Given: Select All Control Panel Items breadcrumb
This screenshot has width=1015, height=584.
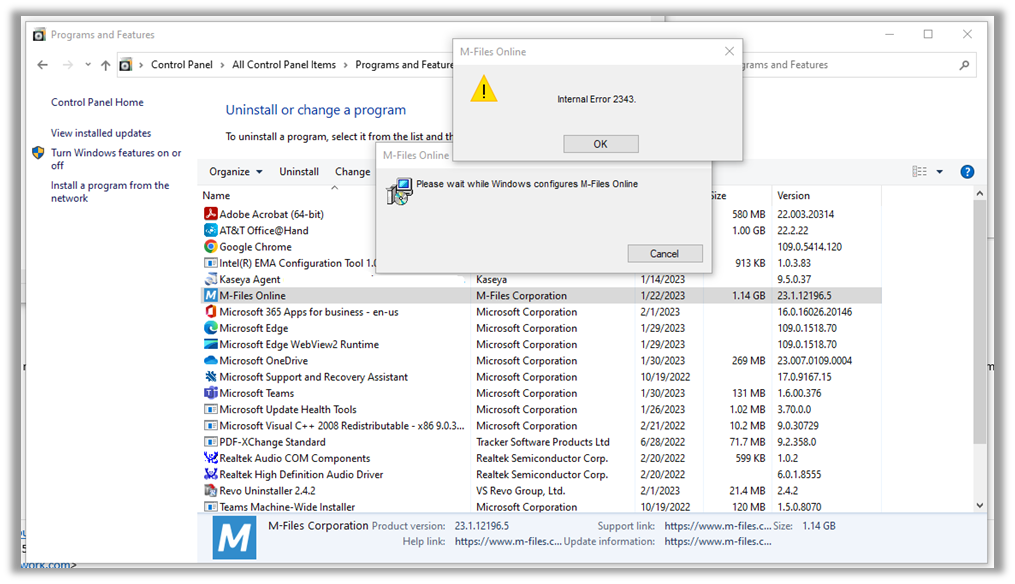Looking at the screenshot, I should [x=284, y=65].
